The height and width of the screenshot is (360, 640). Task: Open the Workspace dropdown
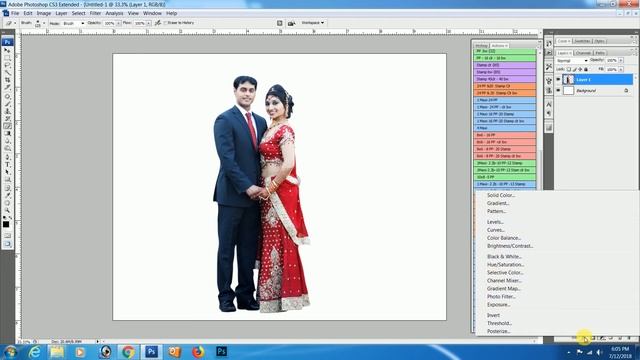coord(313,23)
